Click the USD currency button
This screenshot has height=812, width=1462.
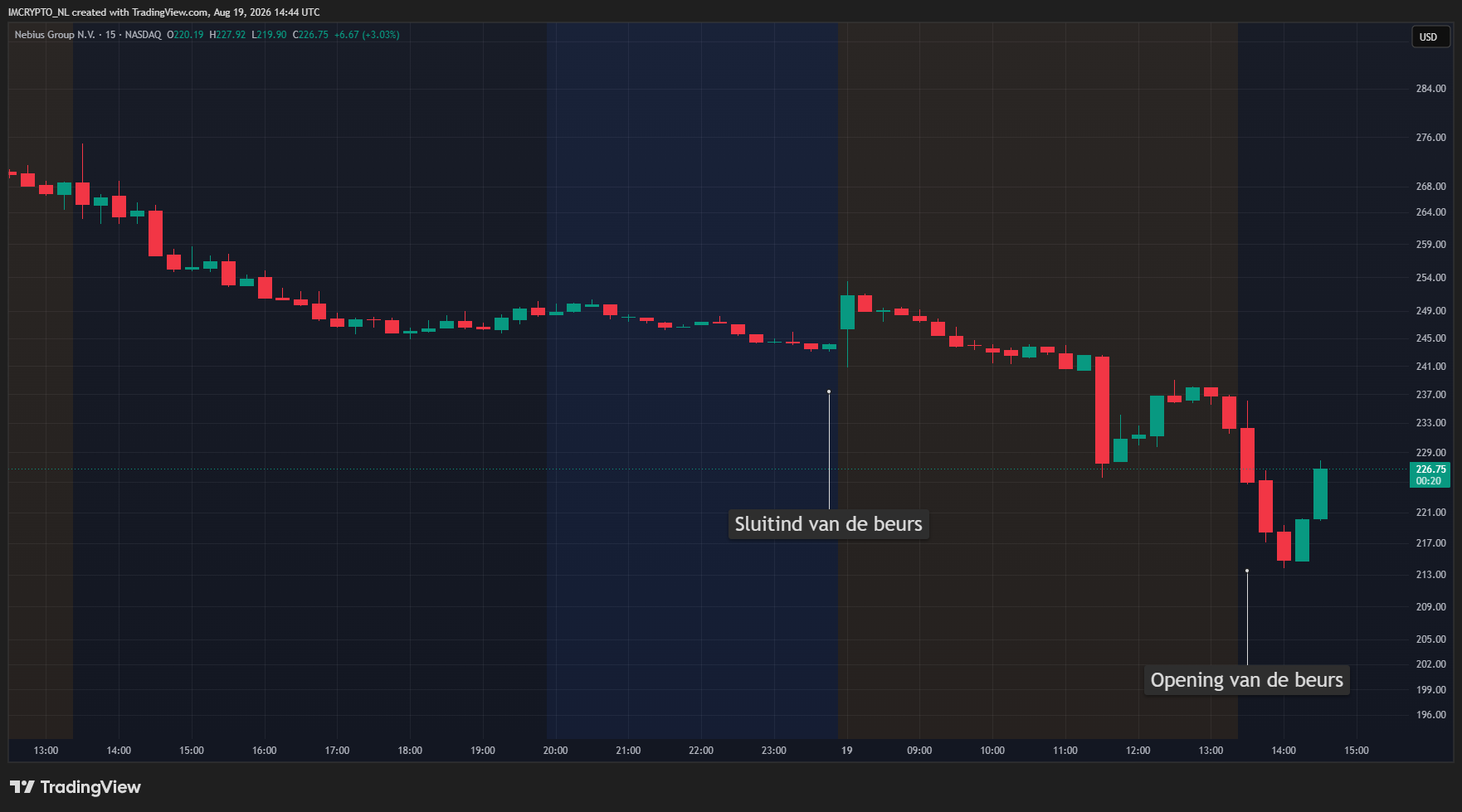tap(1430, 36)
